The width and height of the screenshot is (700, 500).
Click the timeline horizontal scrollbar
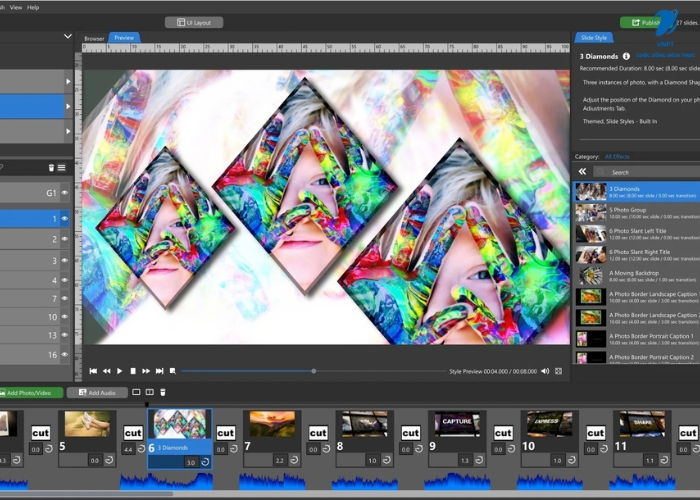coord(87,494)
